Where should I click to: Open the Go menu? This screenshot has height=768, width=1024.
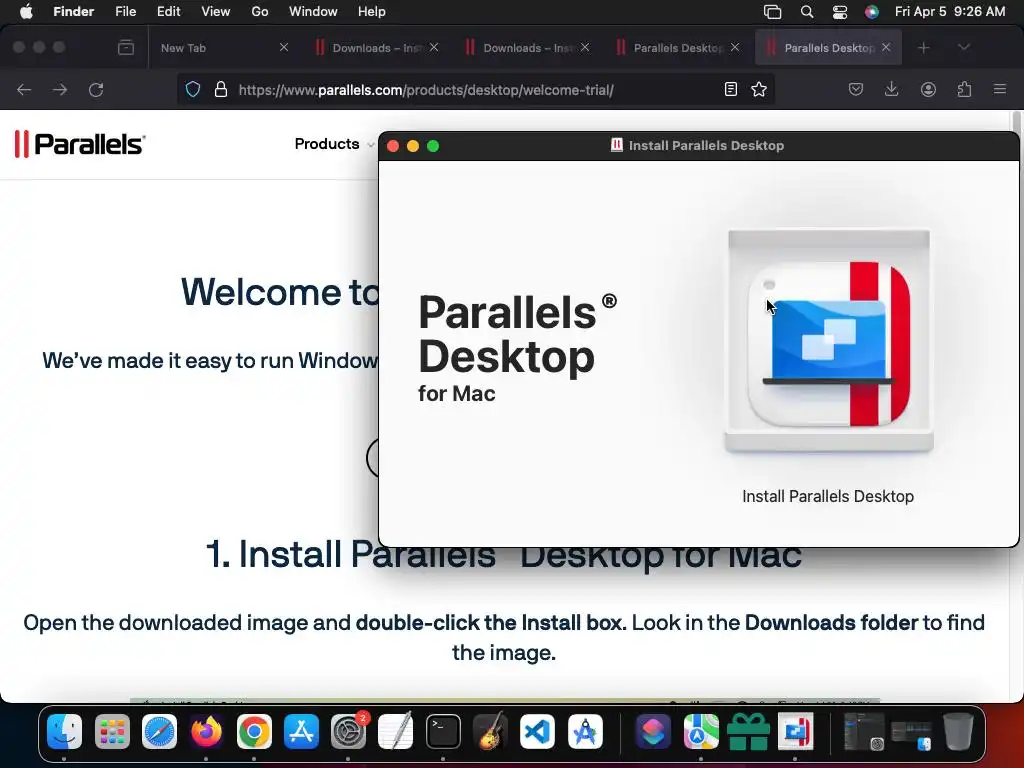click(260, 11)
